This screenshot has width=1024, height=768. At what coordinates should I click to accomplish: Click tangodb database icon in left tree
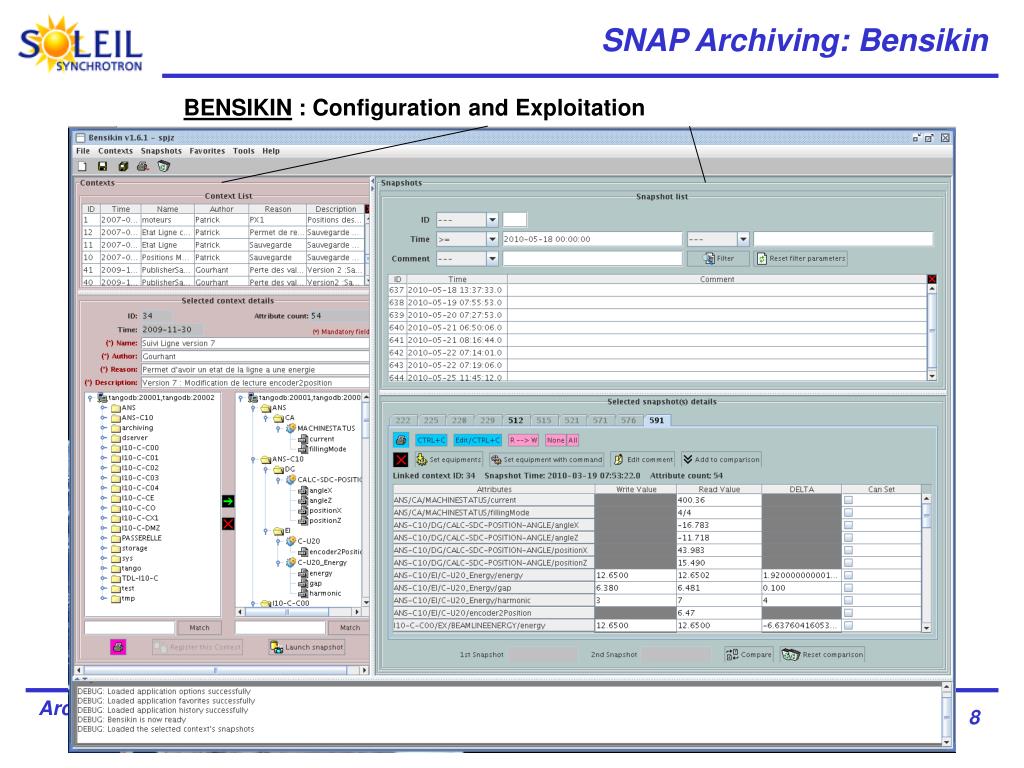pos(102,397)
